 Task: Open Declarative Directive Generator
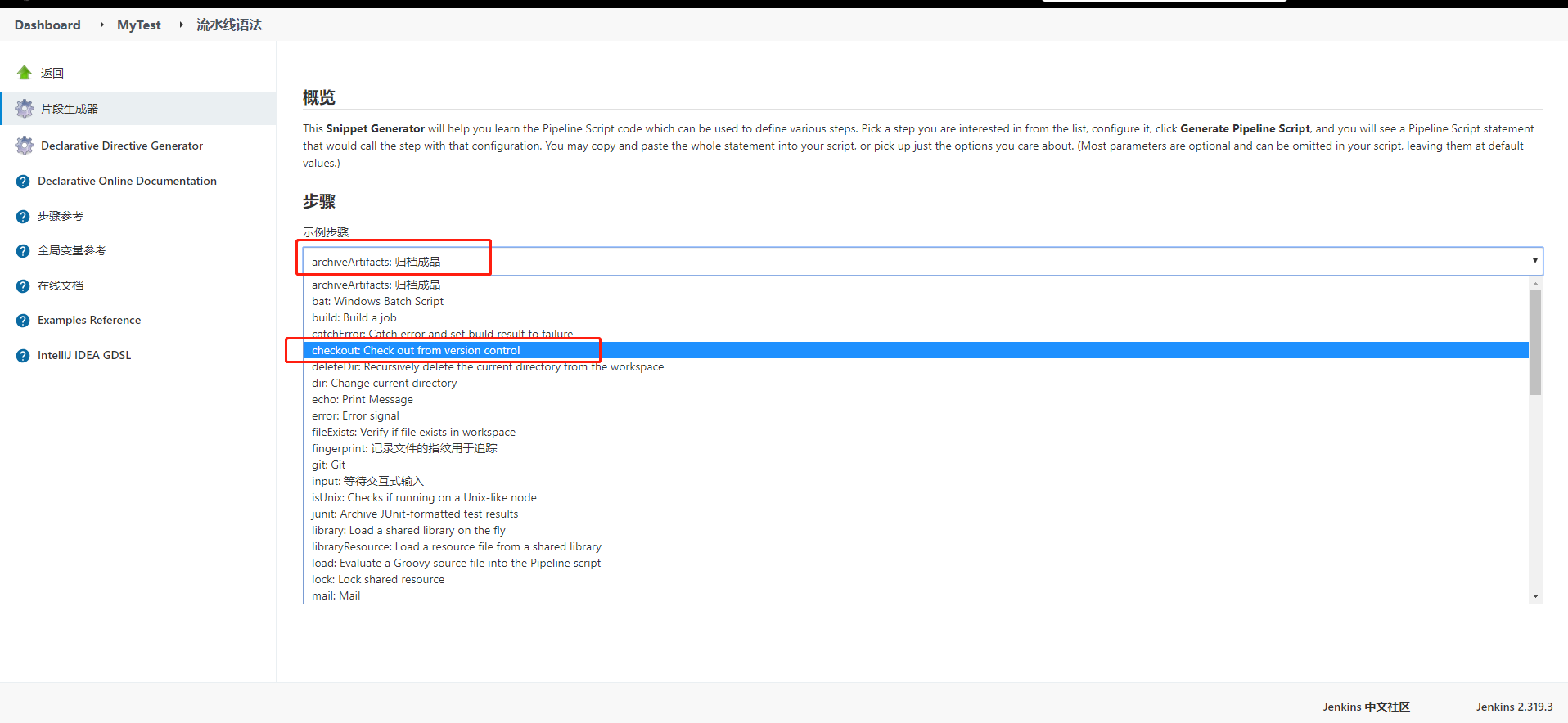(x=122, y=146)
